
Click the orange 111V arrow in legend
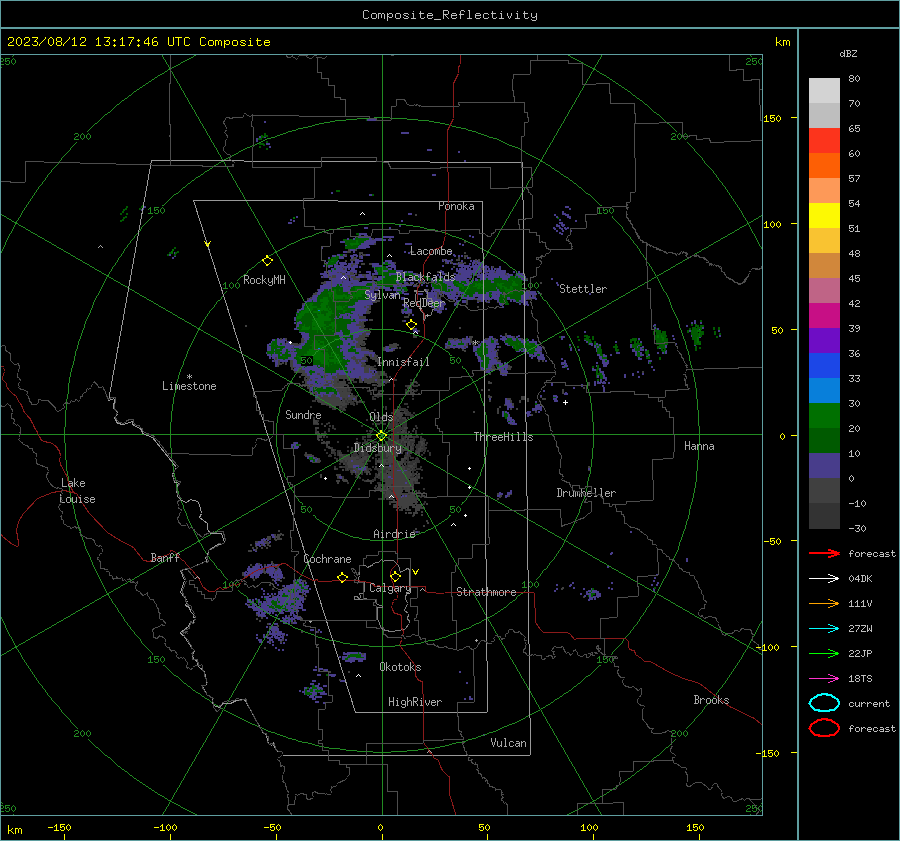[824, 603]
